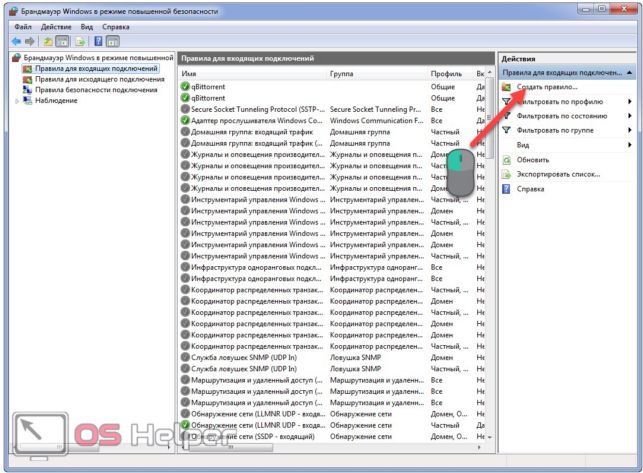Click Экспортировать список action
This screenshot has height=473, width=643.
558,174
